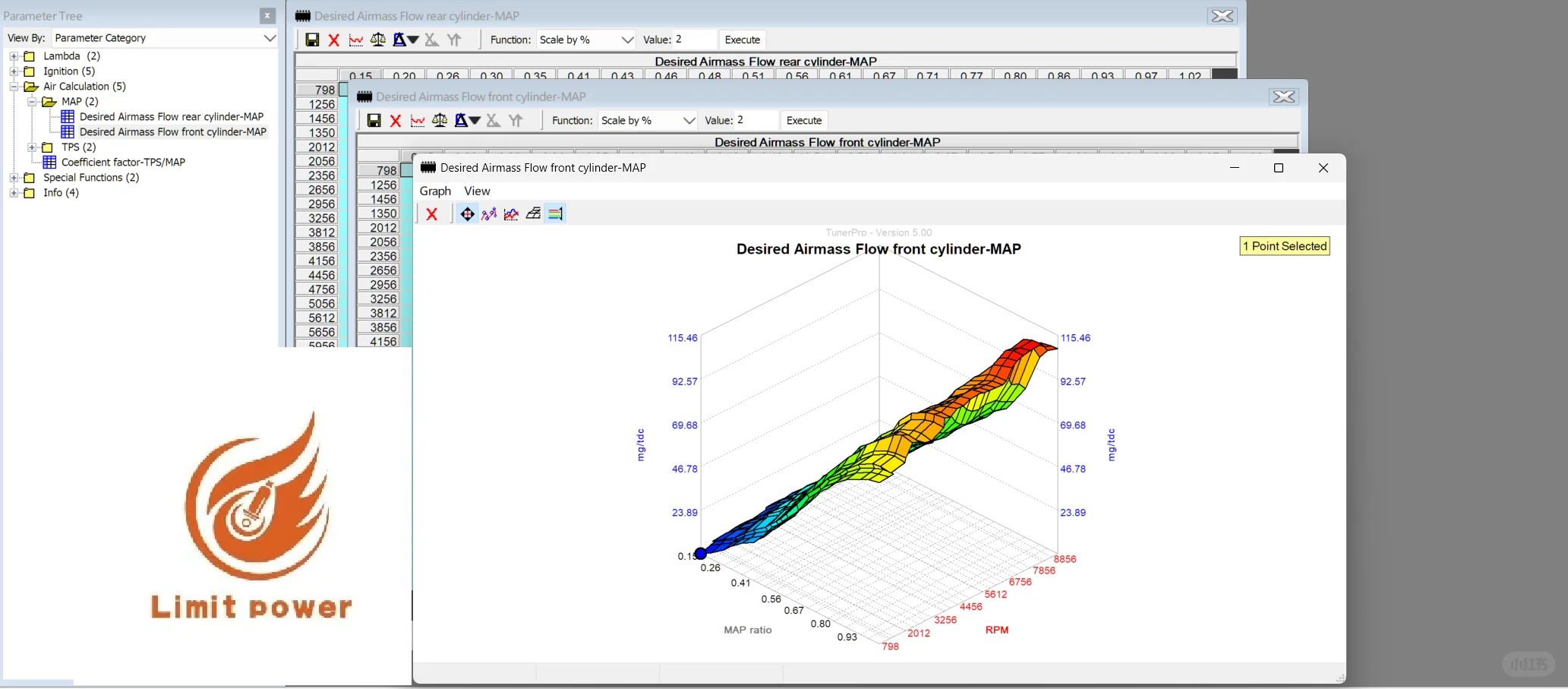Click the red X in front cylinder-MAP table toolbar
1568x689 pixels.
(x=396, y=120)
